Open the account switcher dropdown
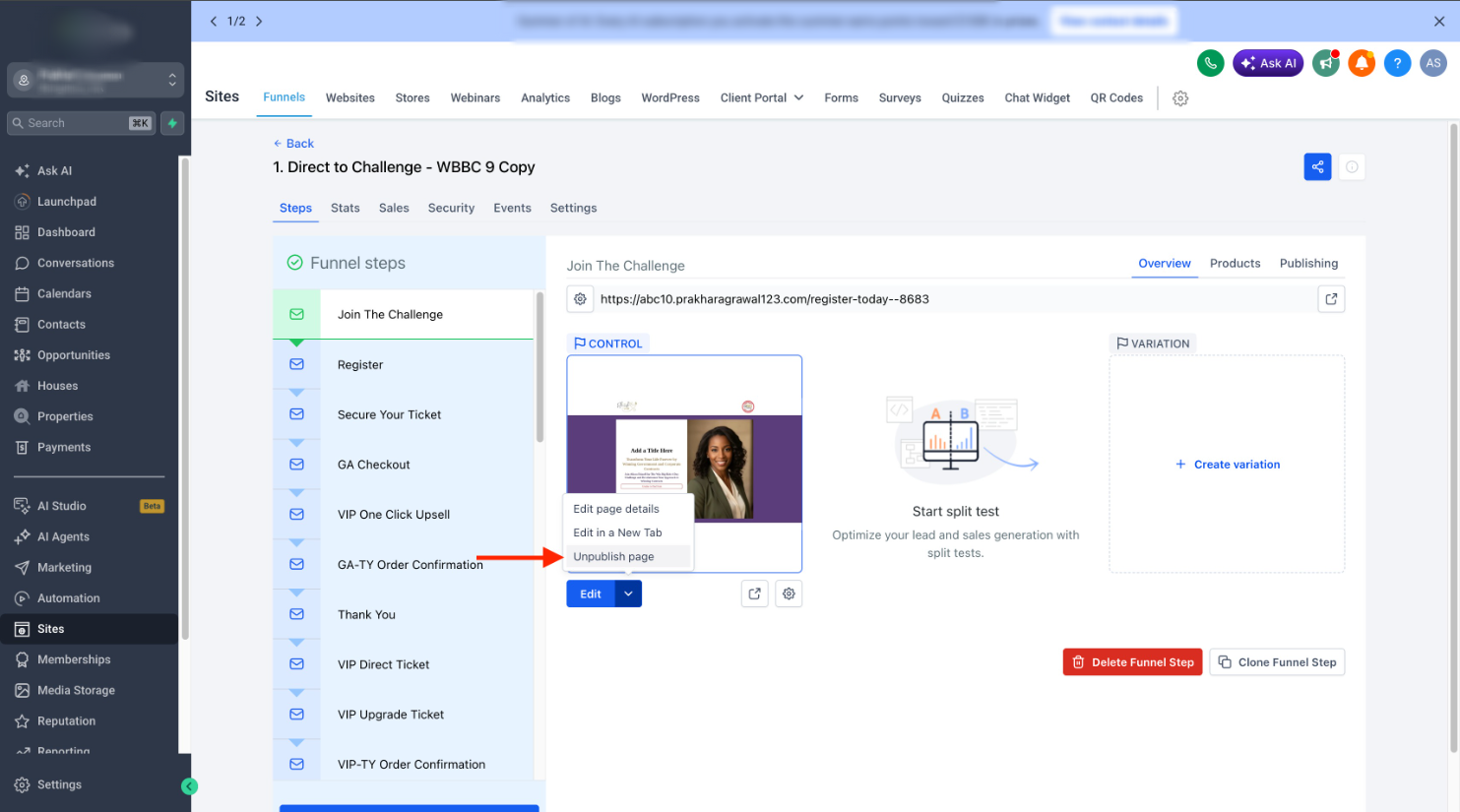 tap(95, 81)
